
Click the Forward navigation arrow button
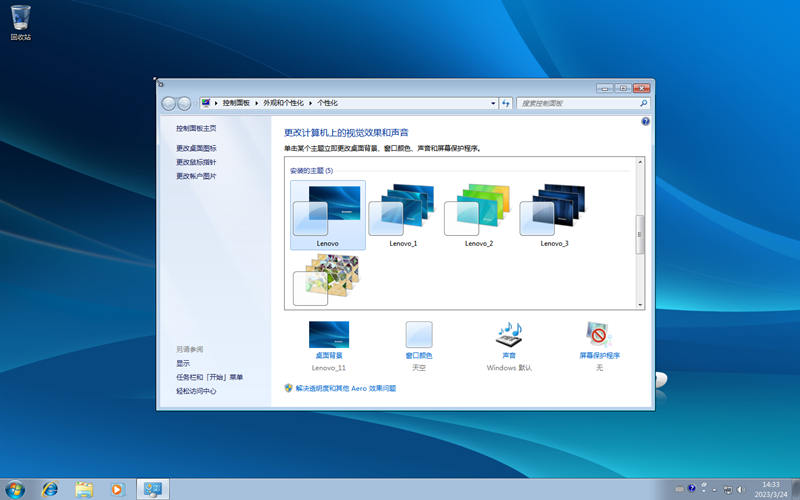(x=184, y=104)
